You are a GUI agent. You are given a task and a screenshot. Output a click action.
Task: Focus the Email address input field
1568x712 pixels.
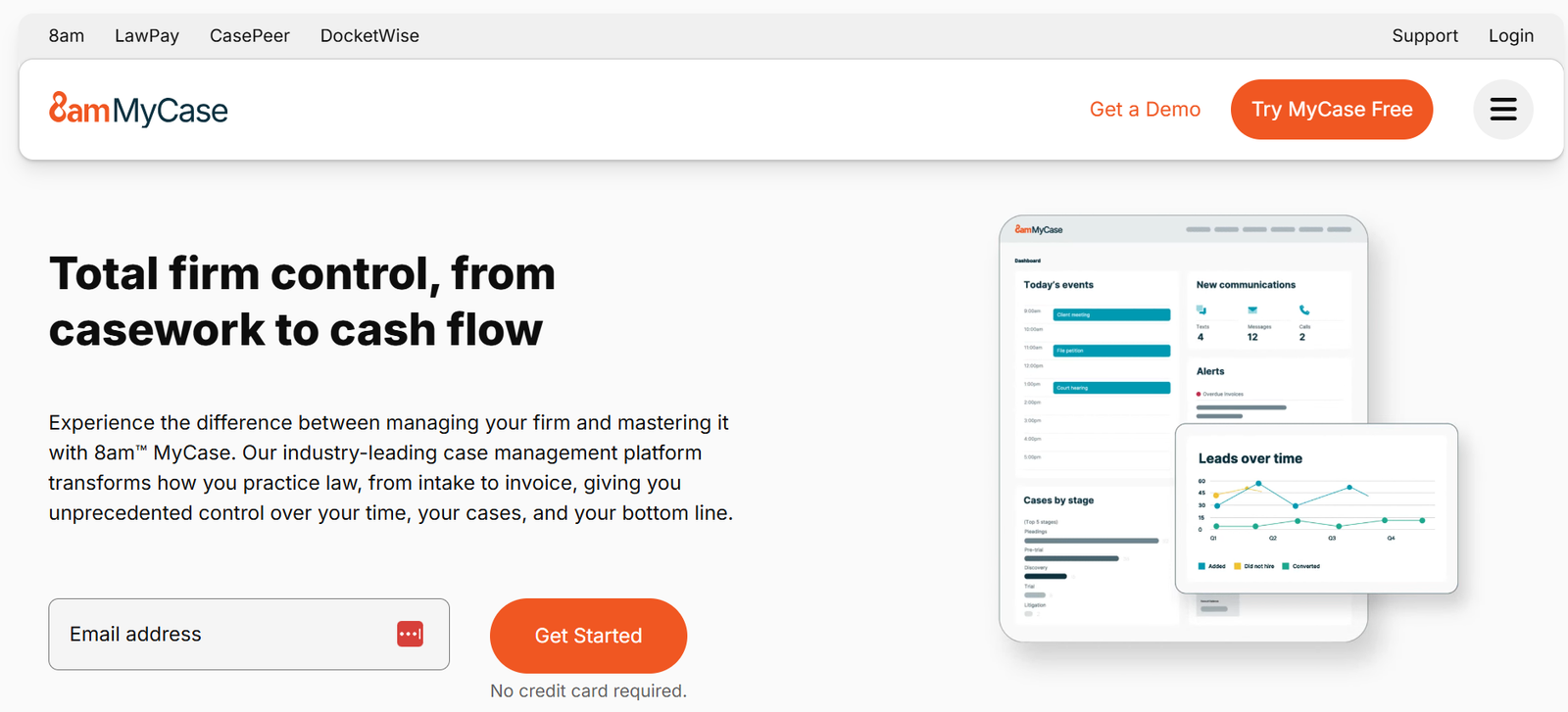249,635
